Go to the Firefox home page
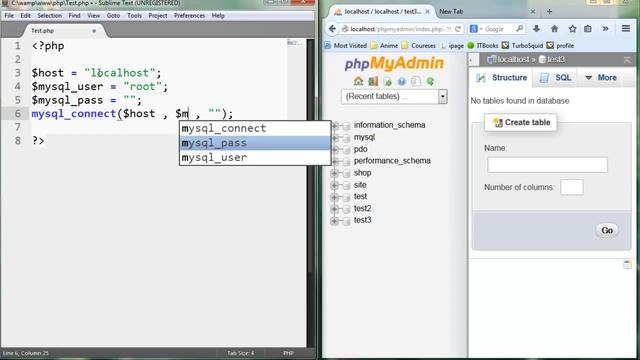Image resolution: width=640 pixels, height=360 pixels. (554, 29)
